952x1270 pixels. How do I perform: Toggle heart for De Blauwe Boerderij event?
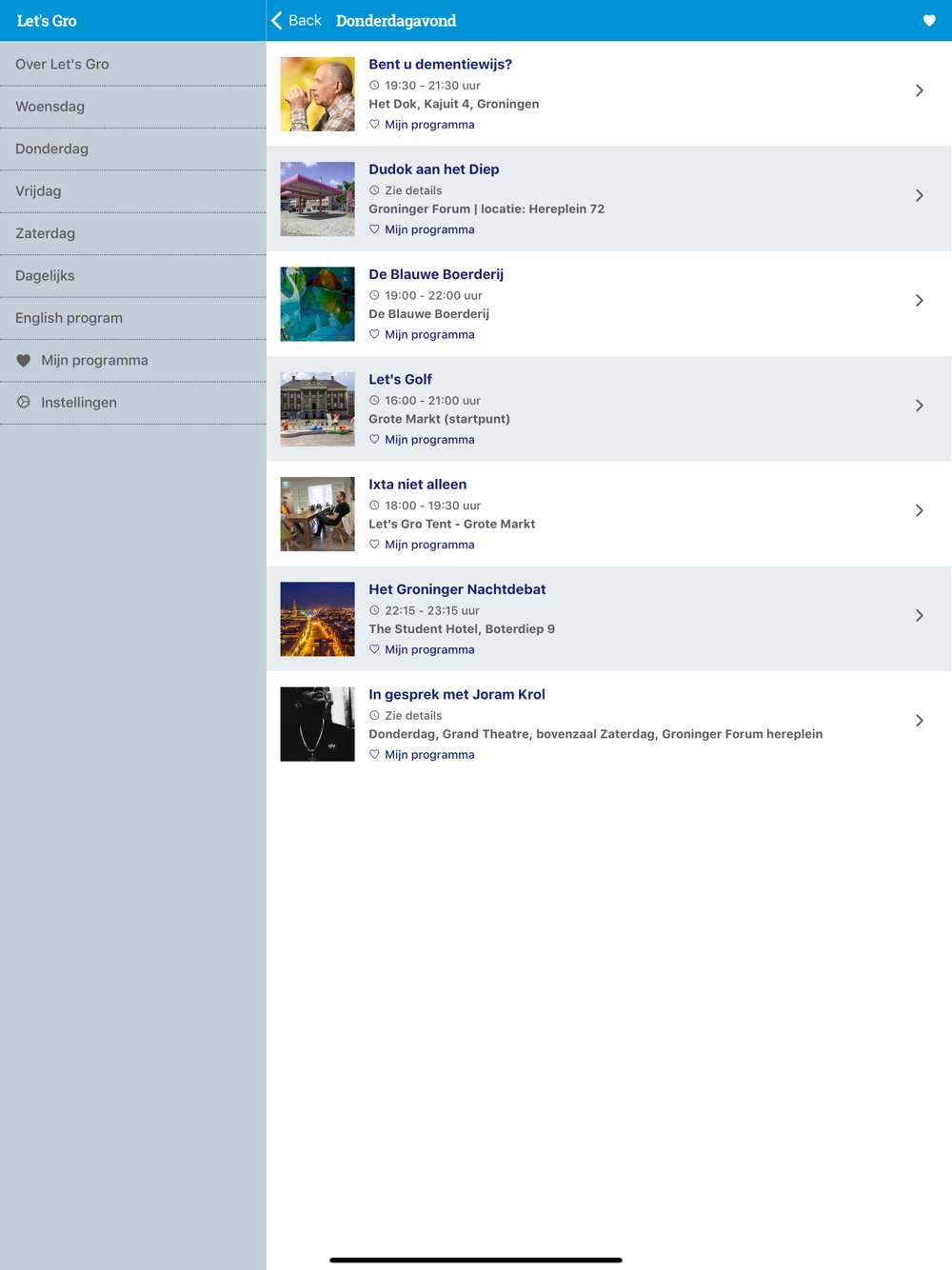tap(374, 334)
